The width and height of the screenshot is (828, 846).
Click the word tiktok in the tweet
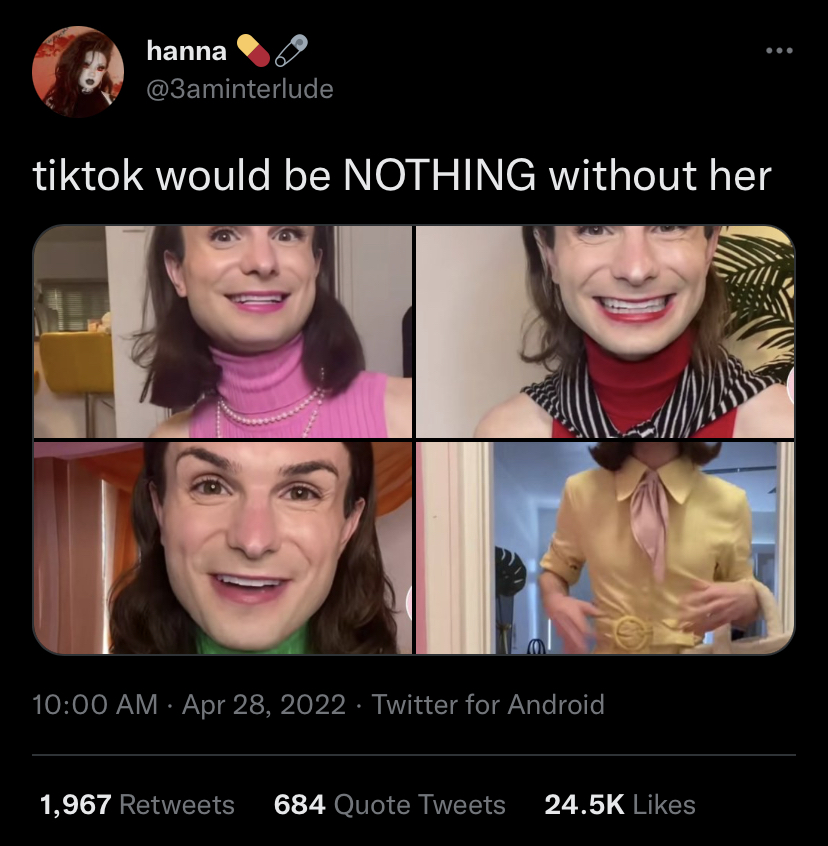tap(88, 175)
